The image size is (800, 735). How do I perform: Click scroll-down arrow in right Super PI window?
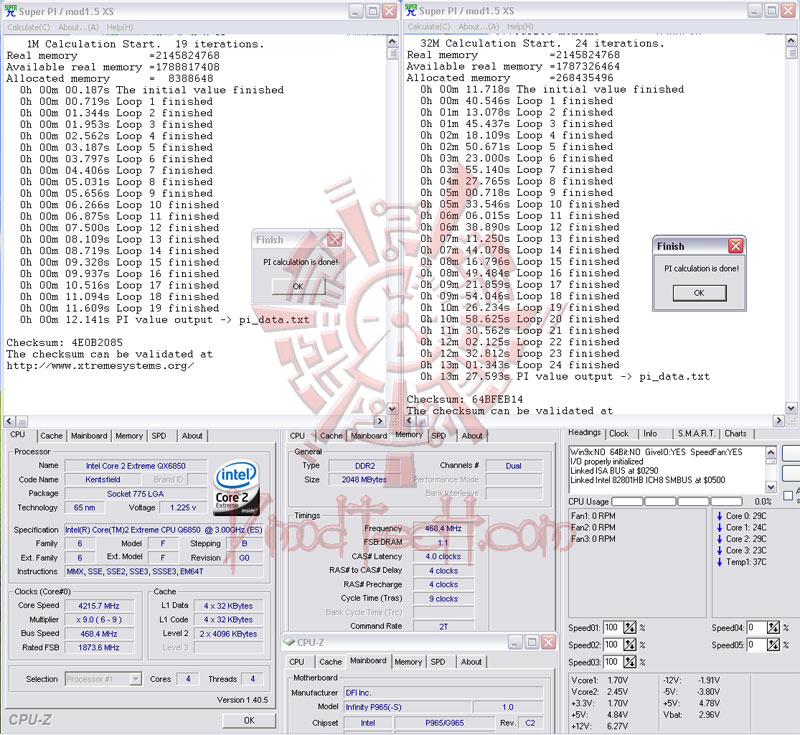click(x=791, y=408)
